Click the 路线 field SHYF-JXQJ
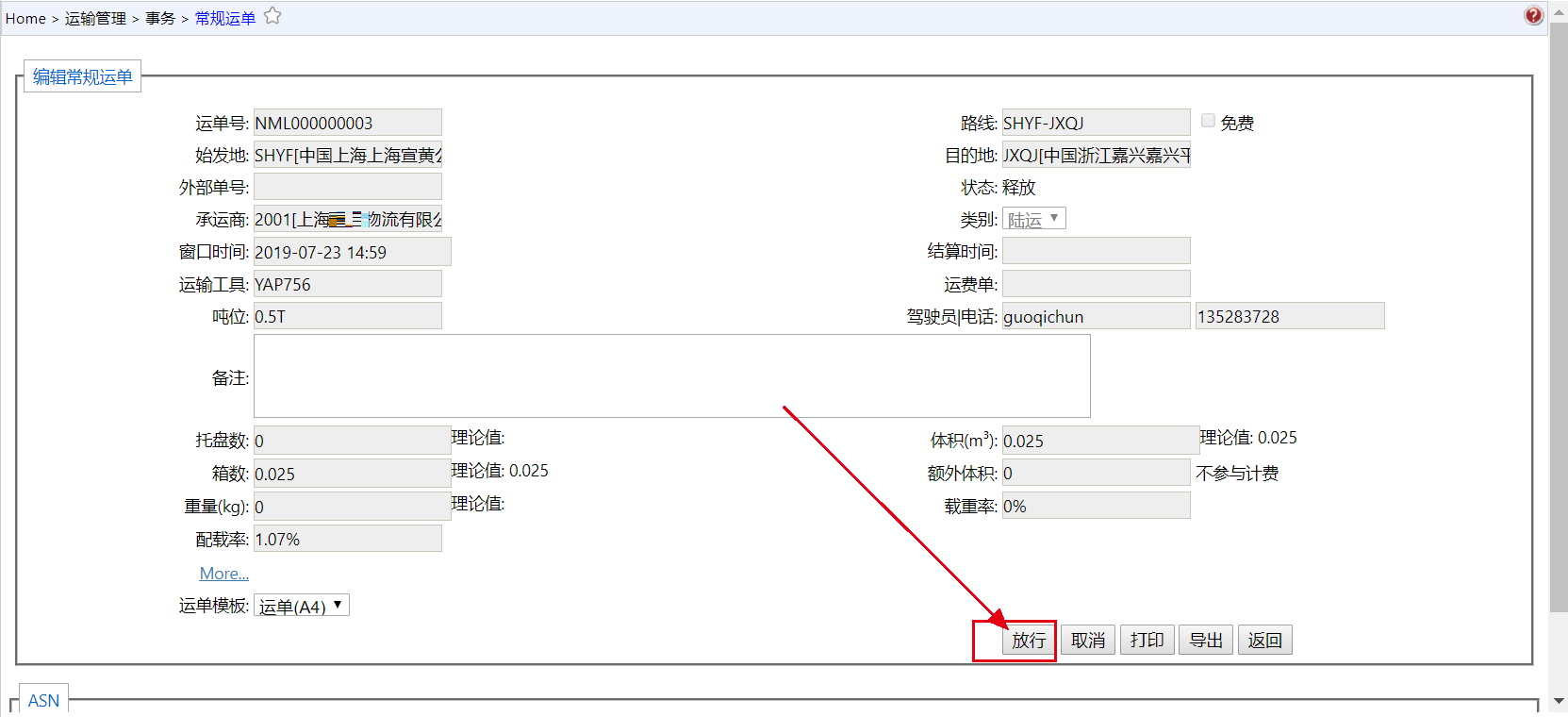The width and height of the screenshot is (1568, 717). pos(1097,123)
